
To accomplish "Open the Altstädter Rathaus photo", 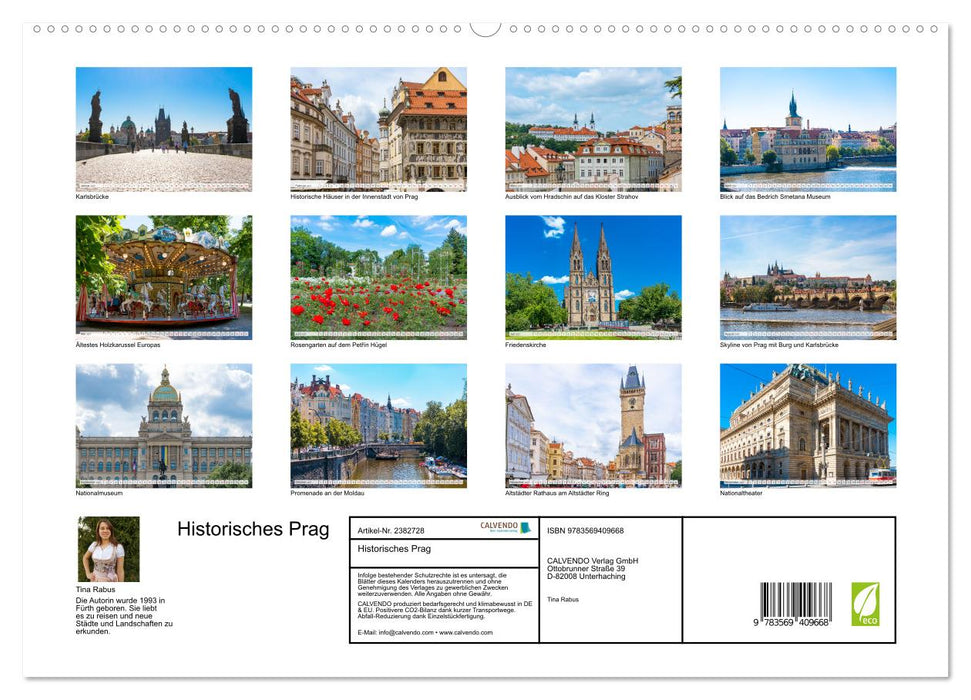I will tap(593, 426).
